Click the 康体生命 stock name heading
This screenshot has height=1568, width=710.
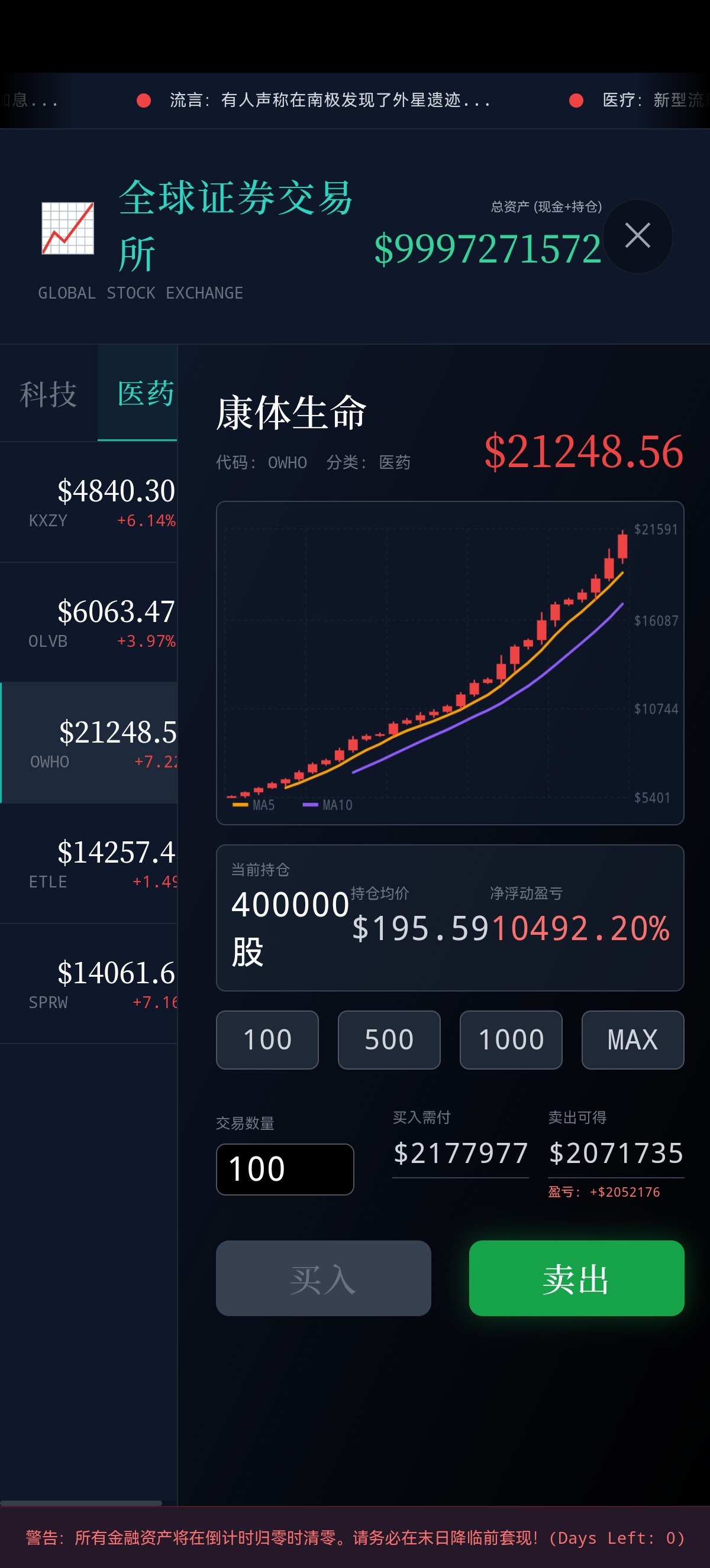point(291,413)
